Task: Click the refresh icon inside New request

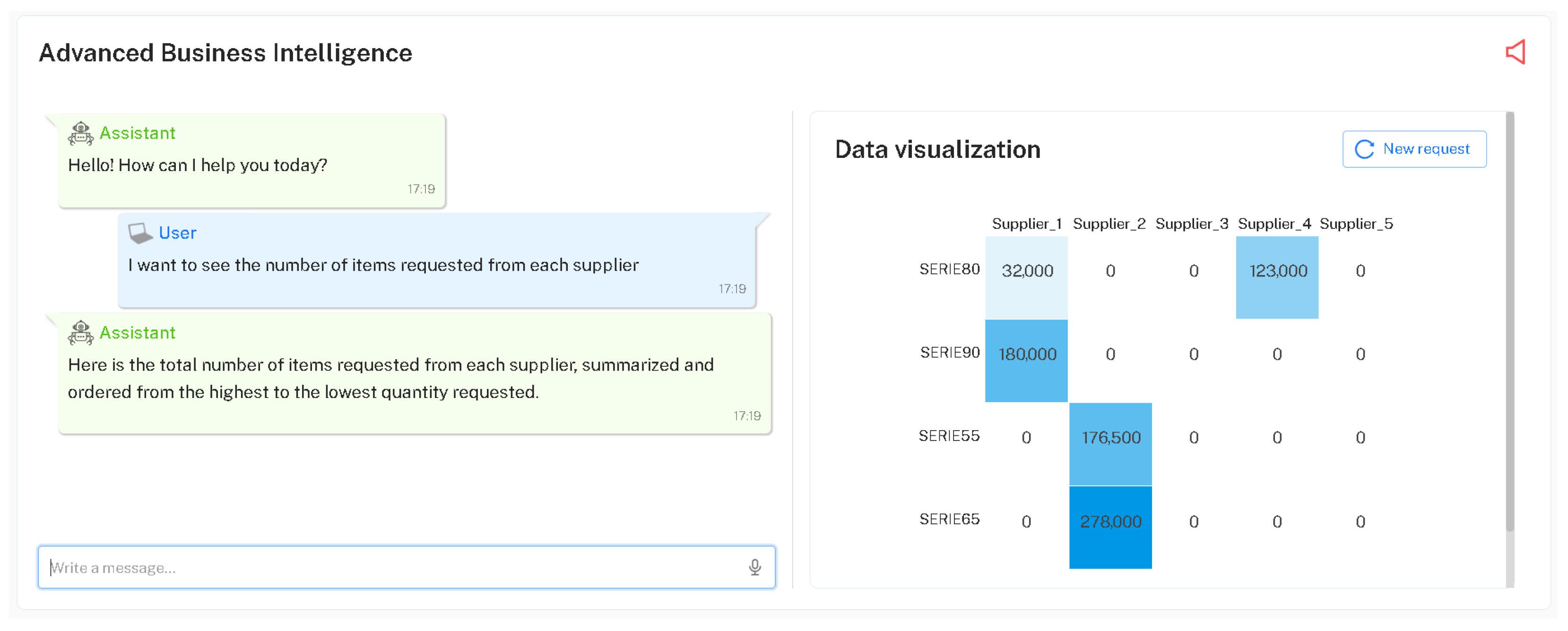Action: (x=1364, y=149)
